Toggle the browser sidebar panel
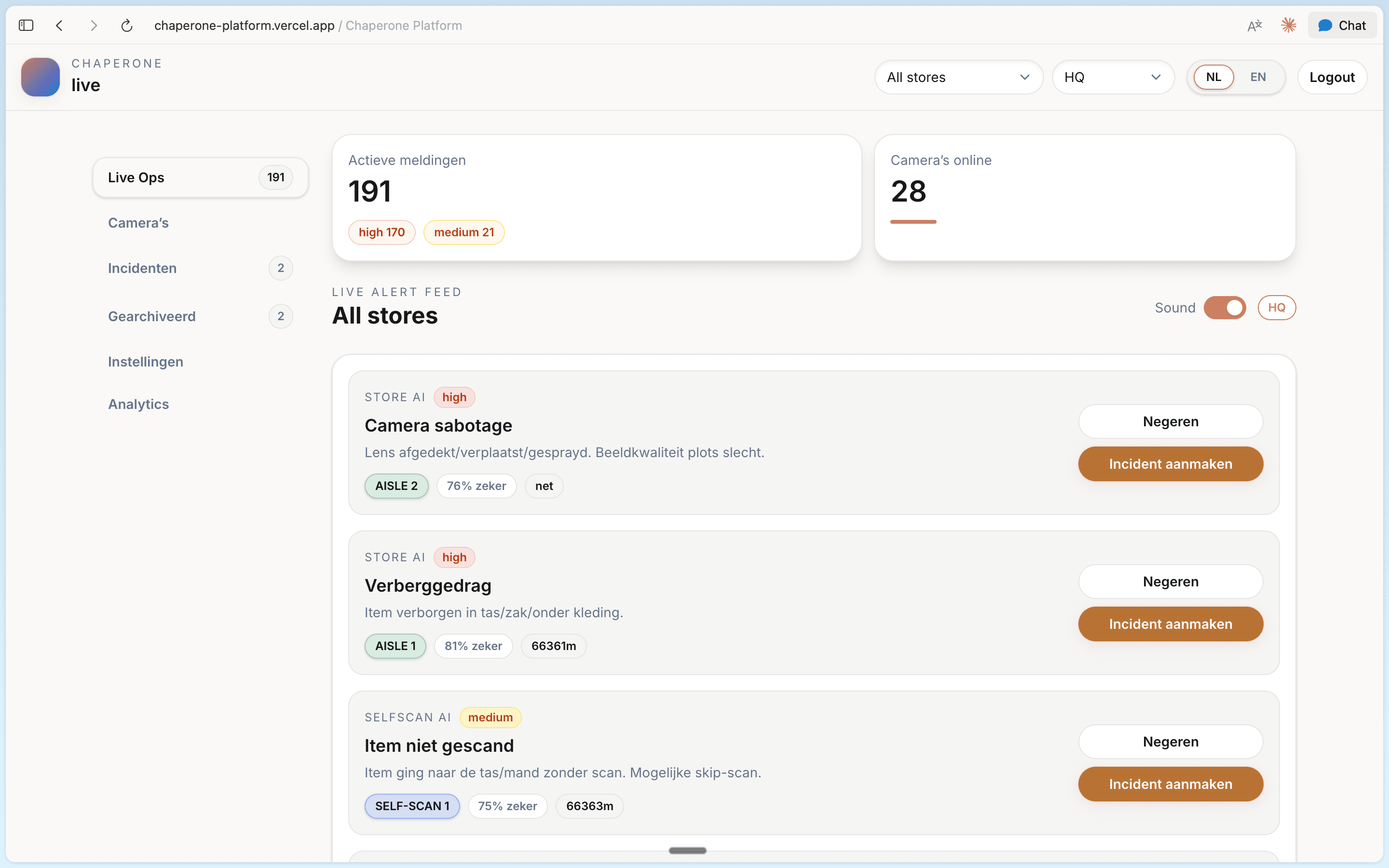The image size is (1389, 868). coord(26,25)
